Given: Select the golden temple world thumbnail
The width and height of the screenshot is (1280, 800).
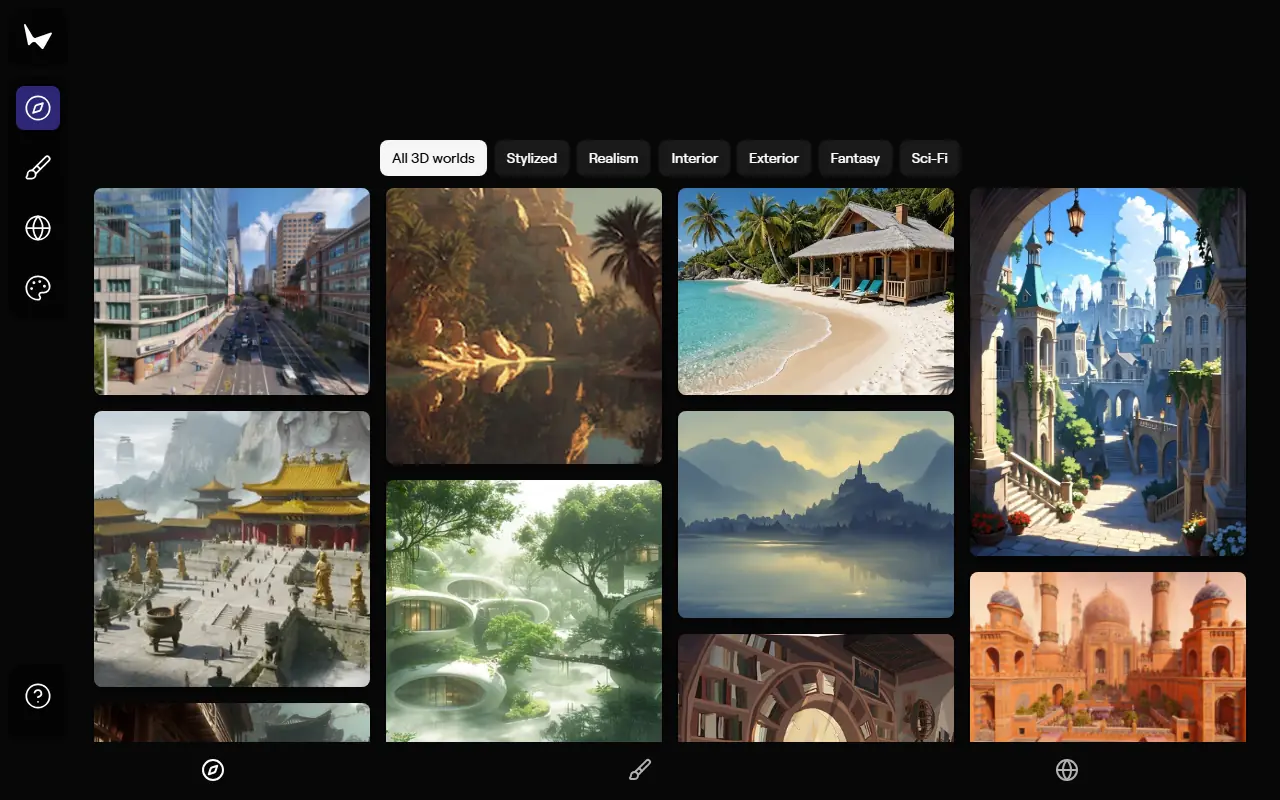Looking at the screenshot, I should point(231,548).
